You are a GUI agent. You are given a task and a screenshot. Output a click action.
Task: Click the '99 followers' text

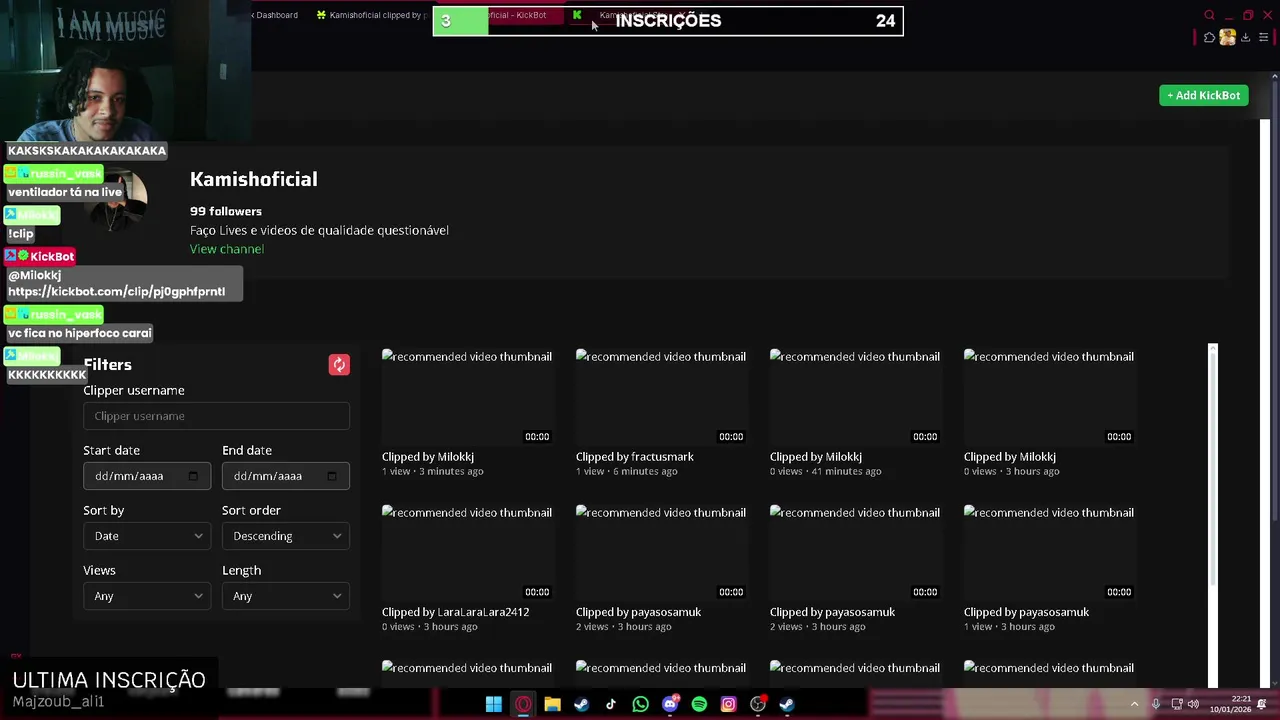(x=226, y=211)
